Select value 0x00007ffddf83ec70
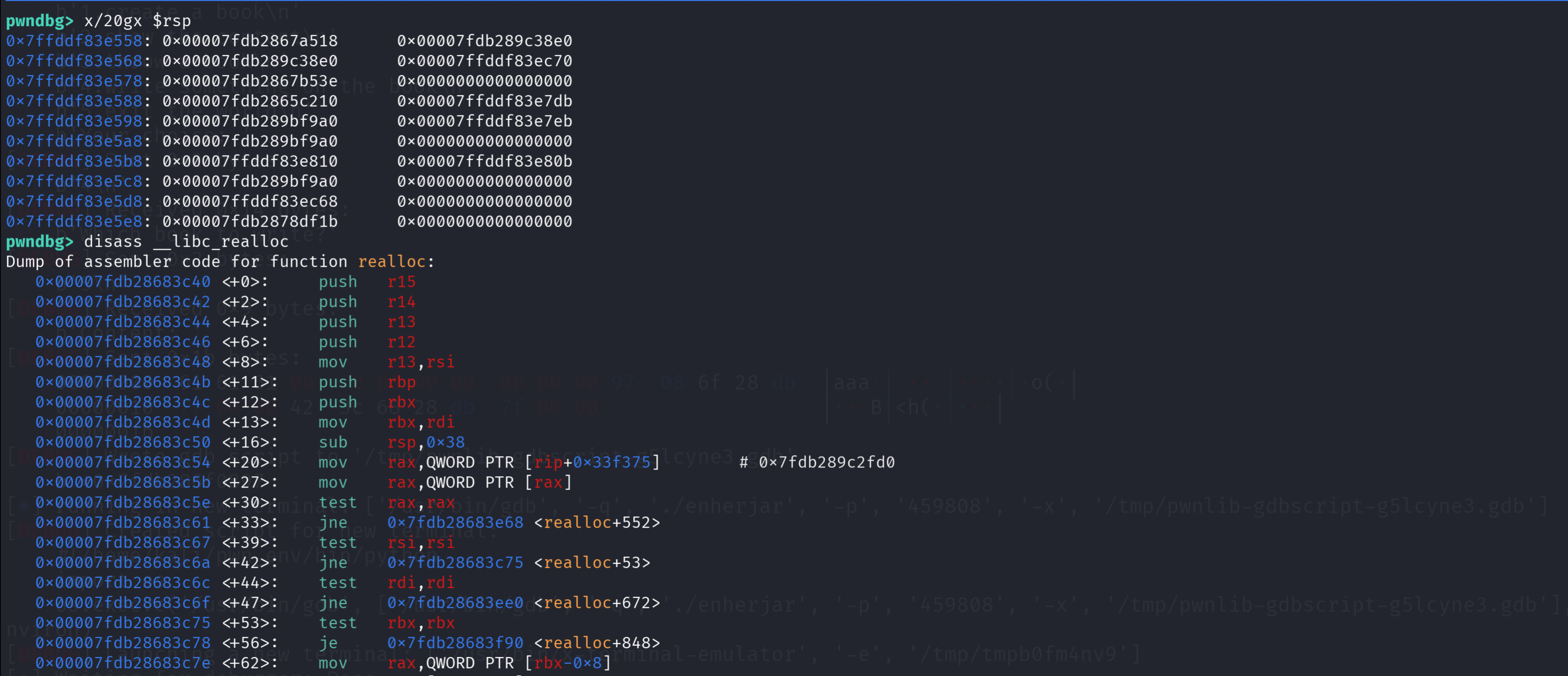 485,61
